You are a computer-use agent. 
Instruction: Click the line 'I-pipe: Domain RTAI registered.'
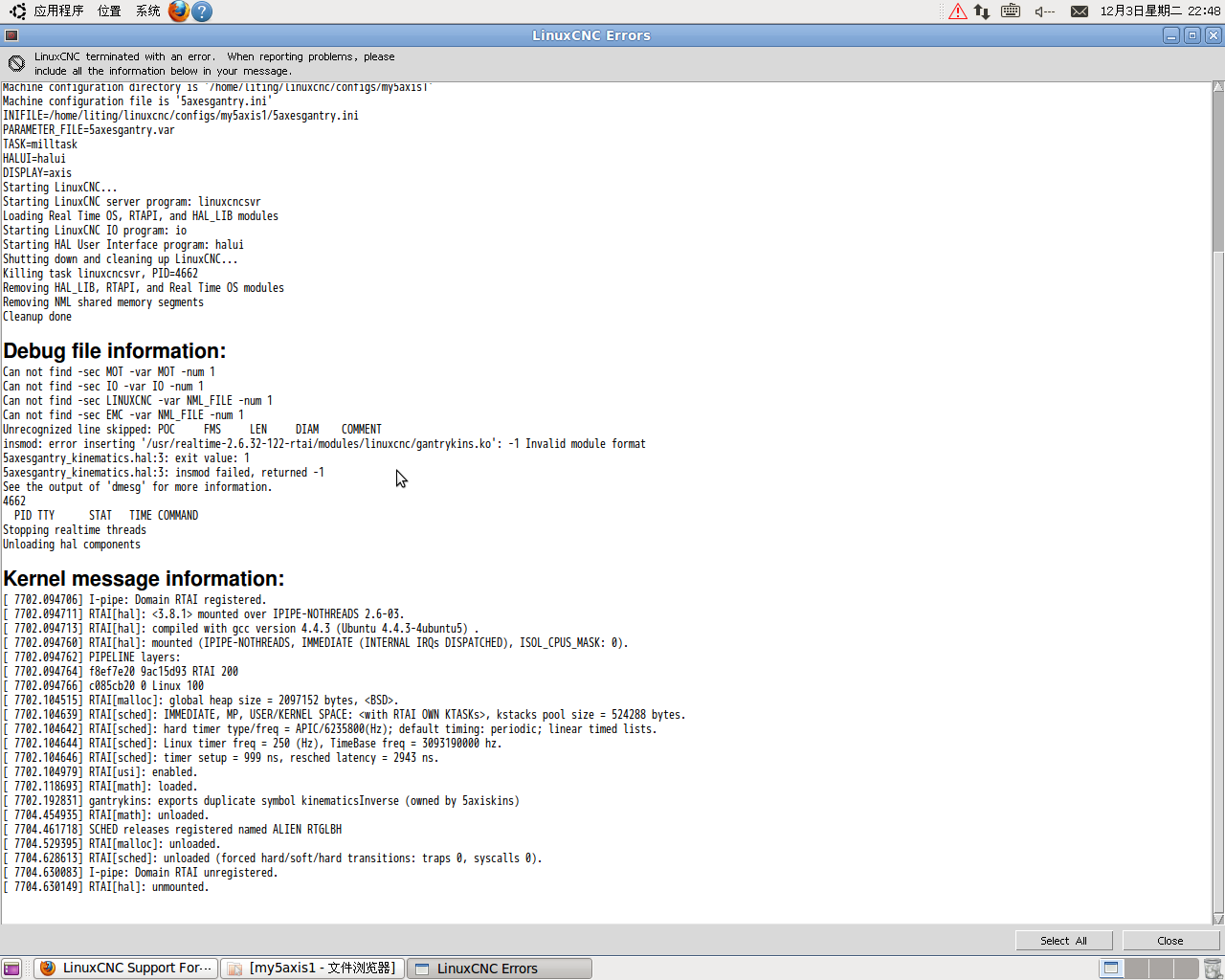pyautogui.click(x=135, y=600)
